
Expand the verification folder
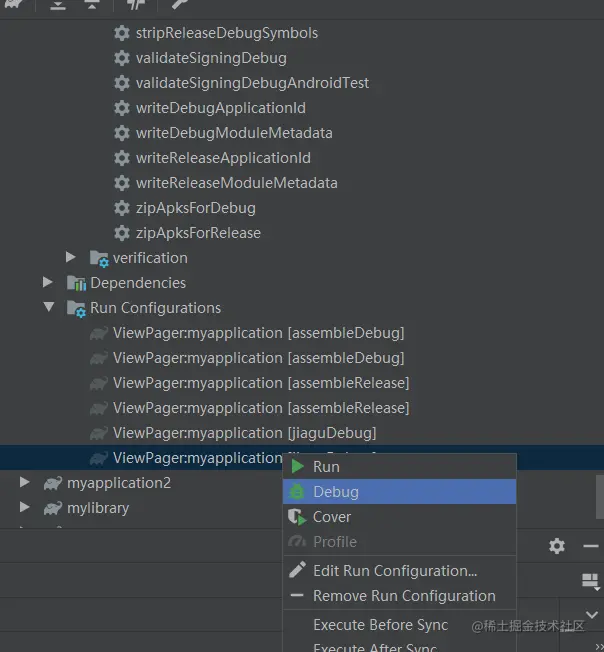pyautogui.click(x=71, y=258)
